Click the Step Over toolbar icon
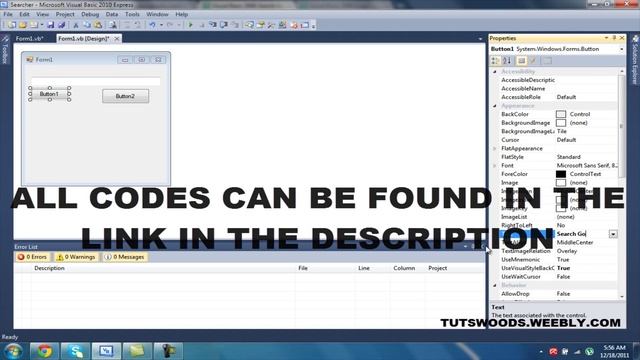Screen dimensions: 640x360 (224, 25)
